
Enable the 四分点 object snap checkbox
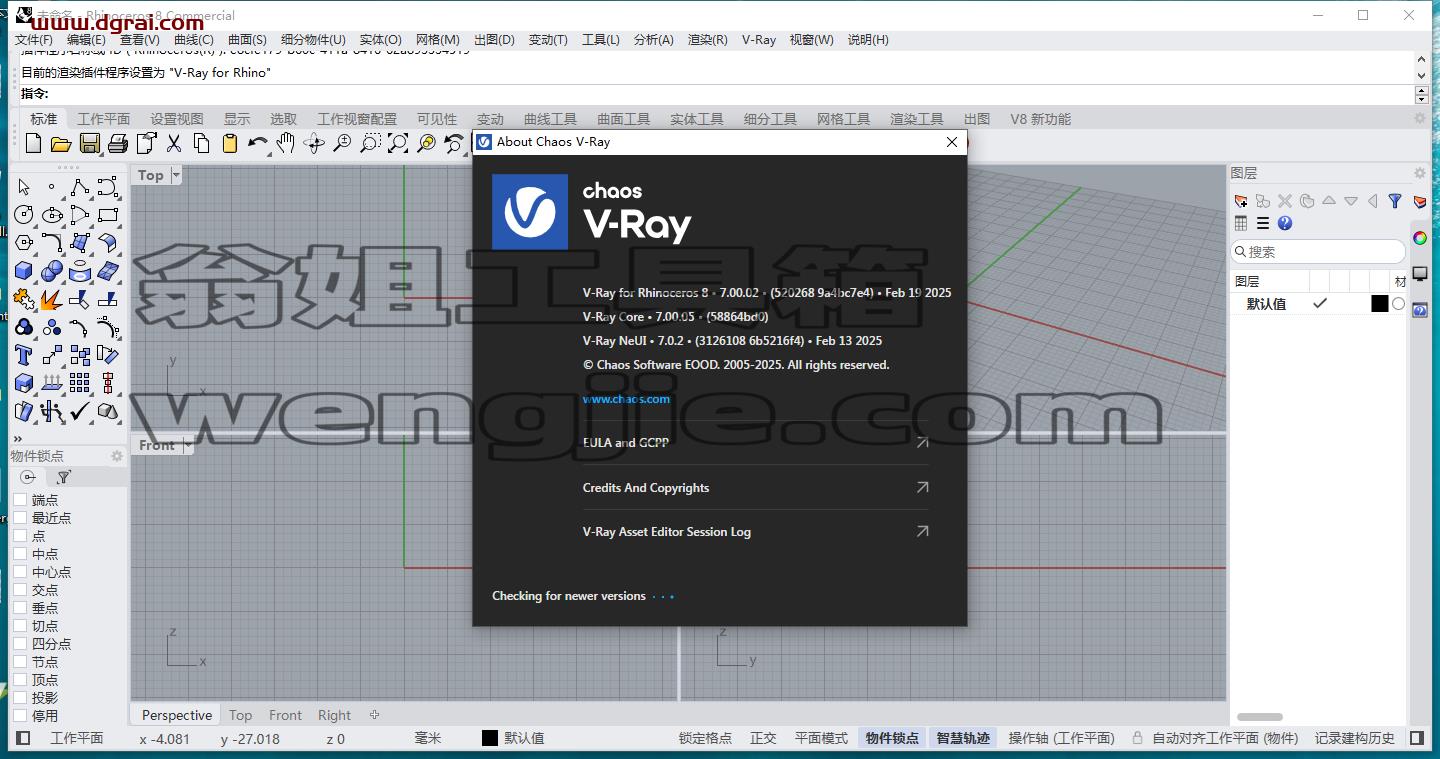coord(20,643)
